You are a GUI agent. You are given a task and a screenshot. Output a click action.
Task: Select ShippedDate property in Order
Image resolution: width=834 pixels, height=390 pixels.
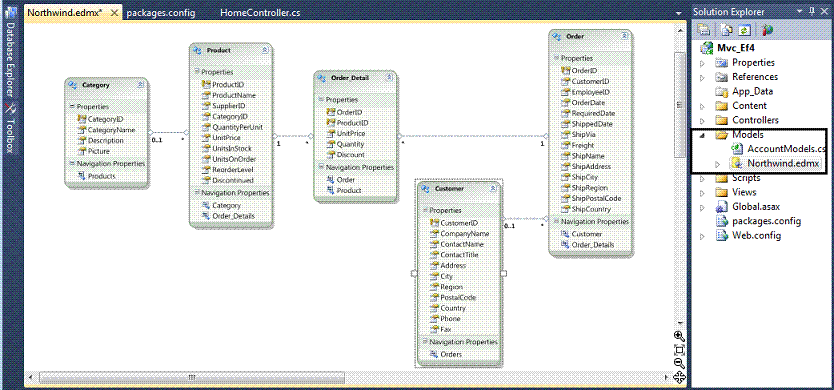coord(592,124)
